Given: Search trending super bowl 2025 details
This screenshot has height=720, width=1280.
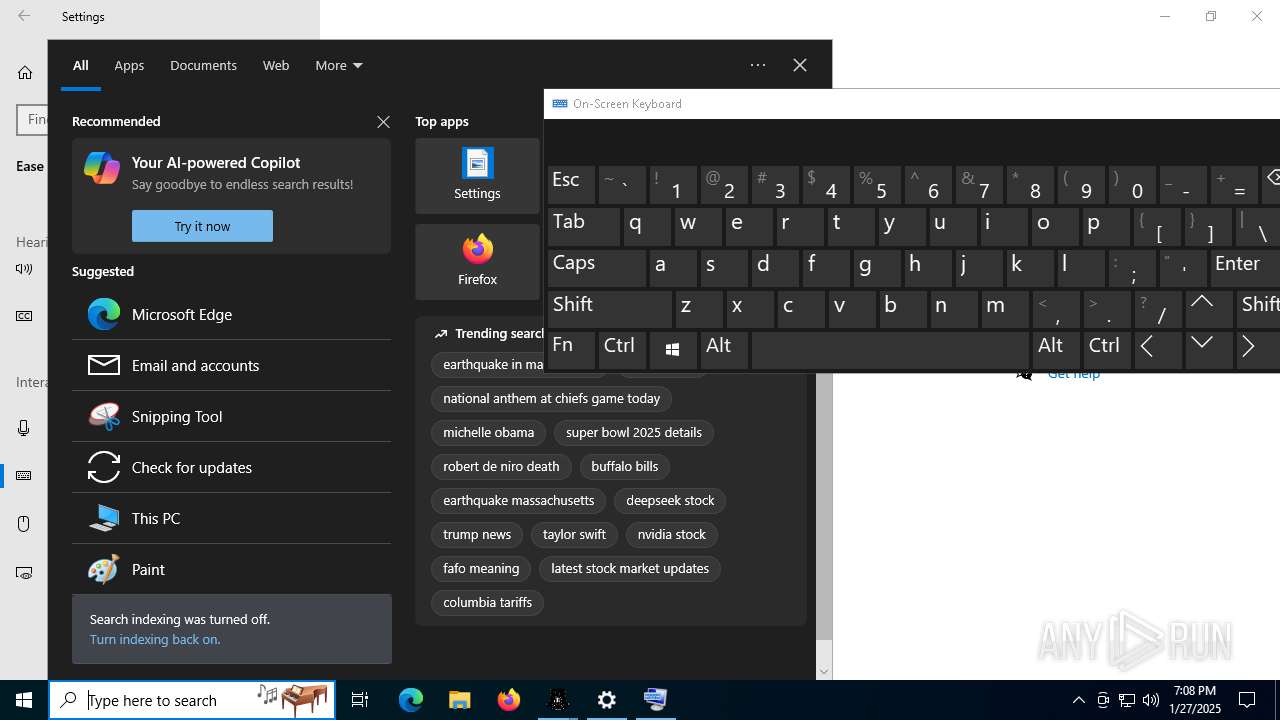Looking at the screenshot, I should 634,433.
